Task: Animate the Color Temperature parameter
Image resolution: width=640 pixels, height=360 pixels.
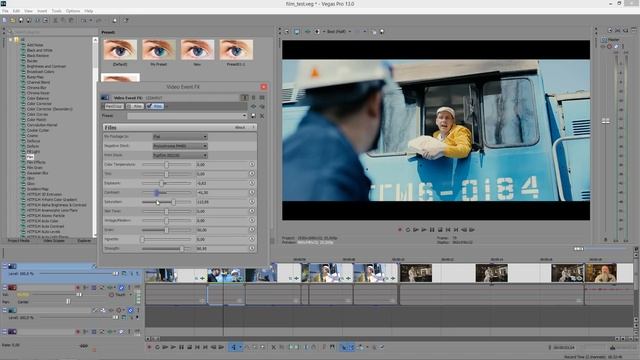Action: point(252,164)
